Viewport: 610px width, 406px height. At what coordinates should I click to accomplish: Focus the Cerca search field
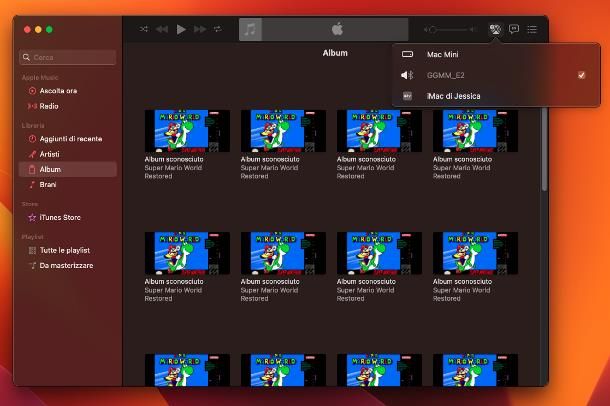(68, 57)
